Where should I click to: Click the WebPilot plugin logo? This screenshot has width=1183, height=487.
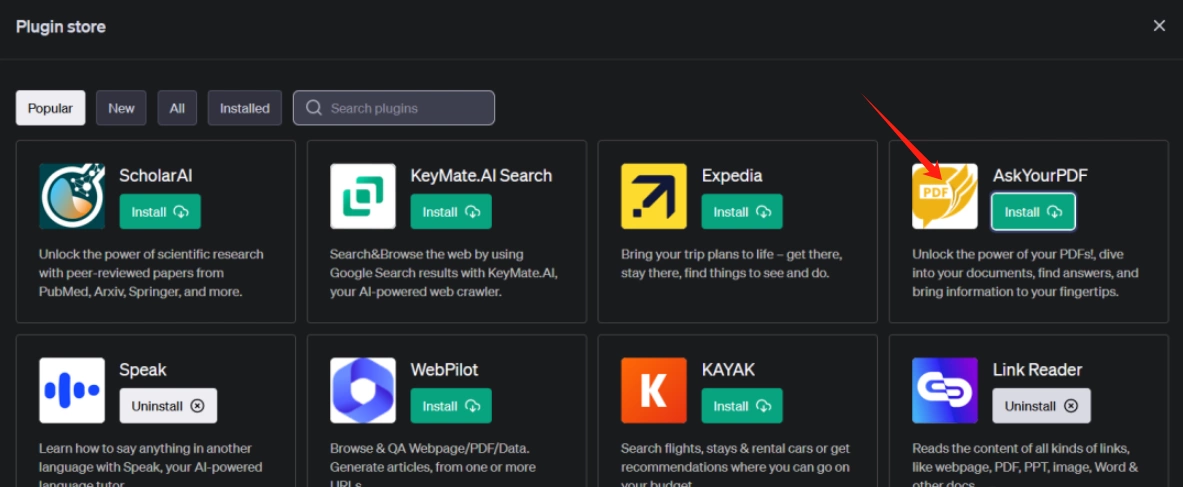pos(363,390)
